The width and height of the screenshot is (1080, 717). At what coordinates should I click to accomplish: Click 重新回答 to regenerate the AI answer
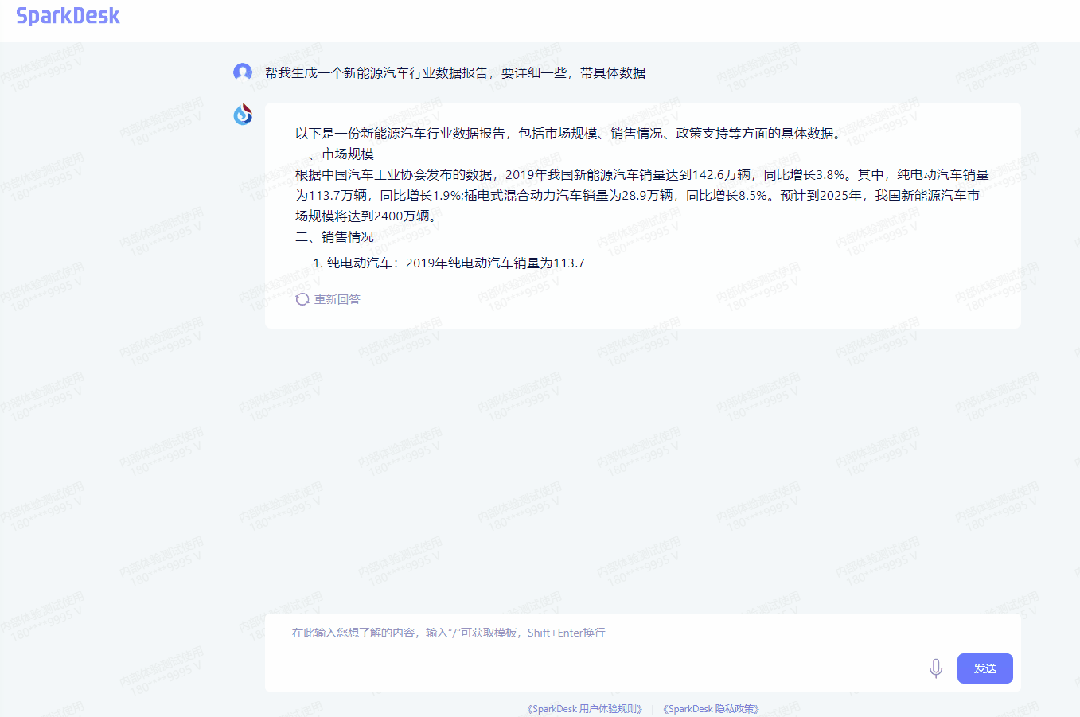pos(336,299)
